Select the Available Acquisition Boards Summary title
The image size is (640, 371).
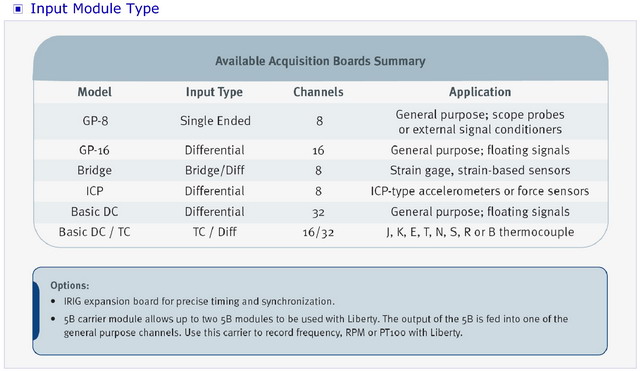click(x=320, y=61)
